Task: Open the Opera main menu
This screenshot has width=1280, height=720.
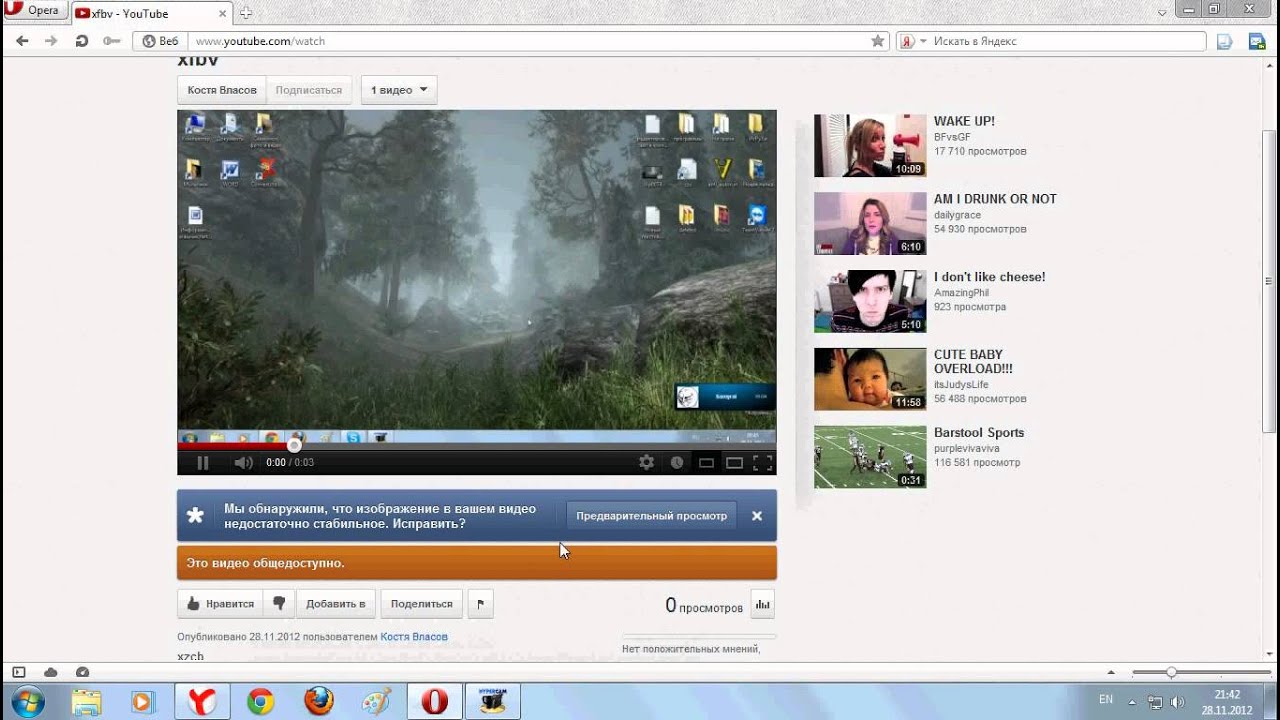Action: tap(33, 11)
